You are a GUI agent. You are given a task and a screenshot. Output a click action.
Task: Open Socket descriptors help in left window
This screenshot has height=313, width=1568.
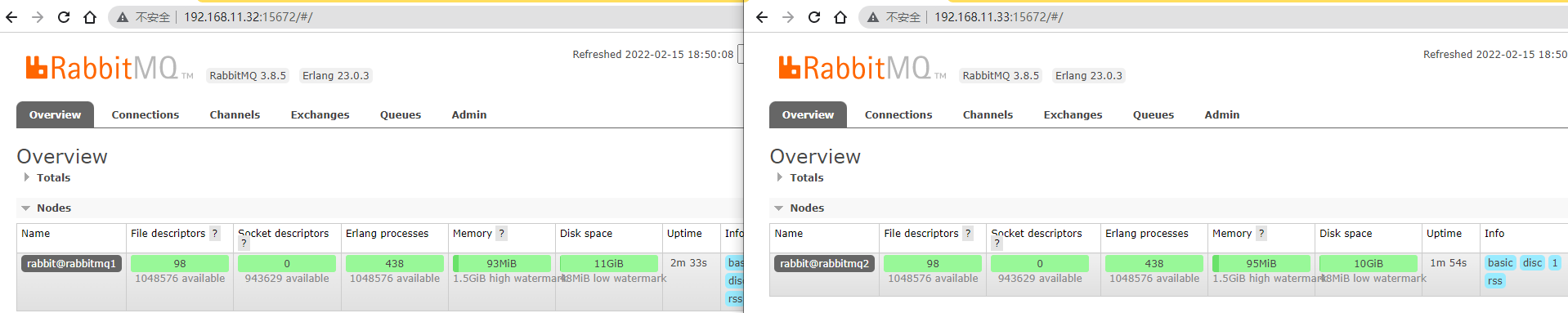click(x=244, y=244)
